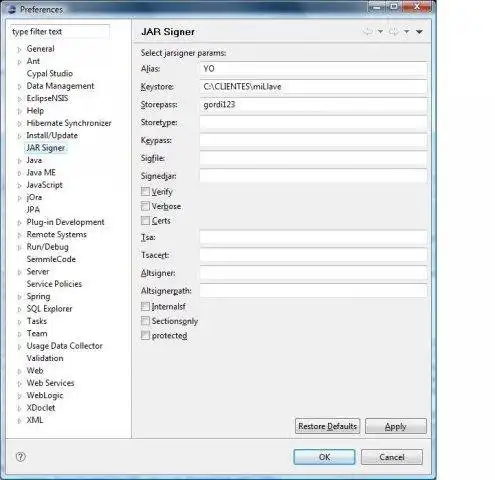The width and height of the screenshot is (495, 480).
Task: Click the Alias input field
Action: pos(313,69)
